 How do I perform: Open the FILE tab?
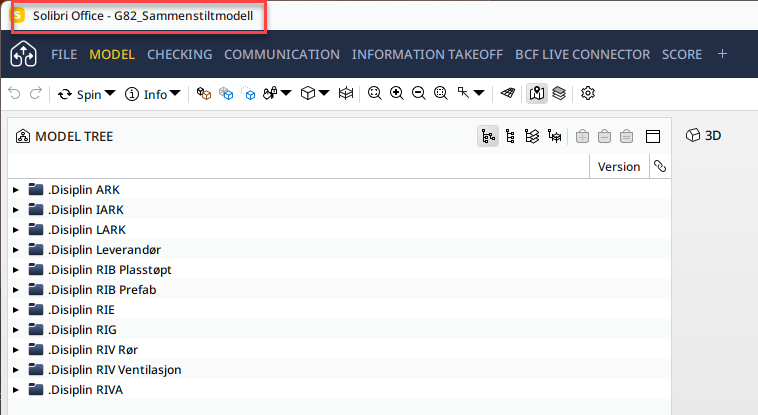coord(64,55)
